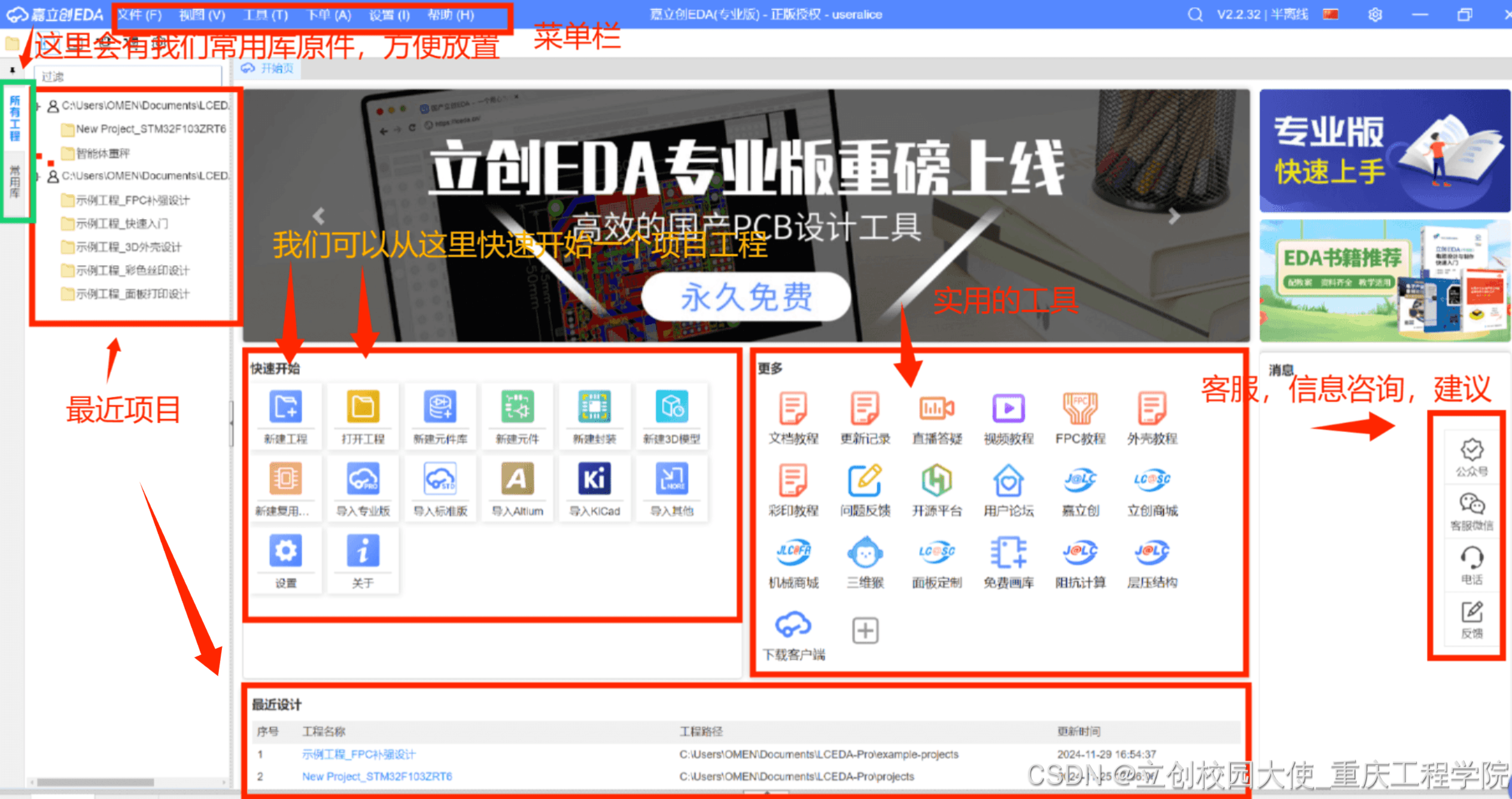Click the 打开工程 (Open Project) icon

[x=363, y=408]
